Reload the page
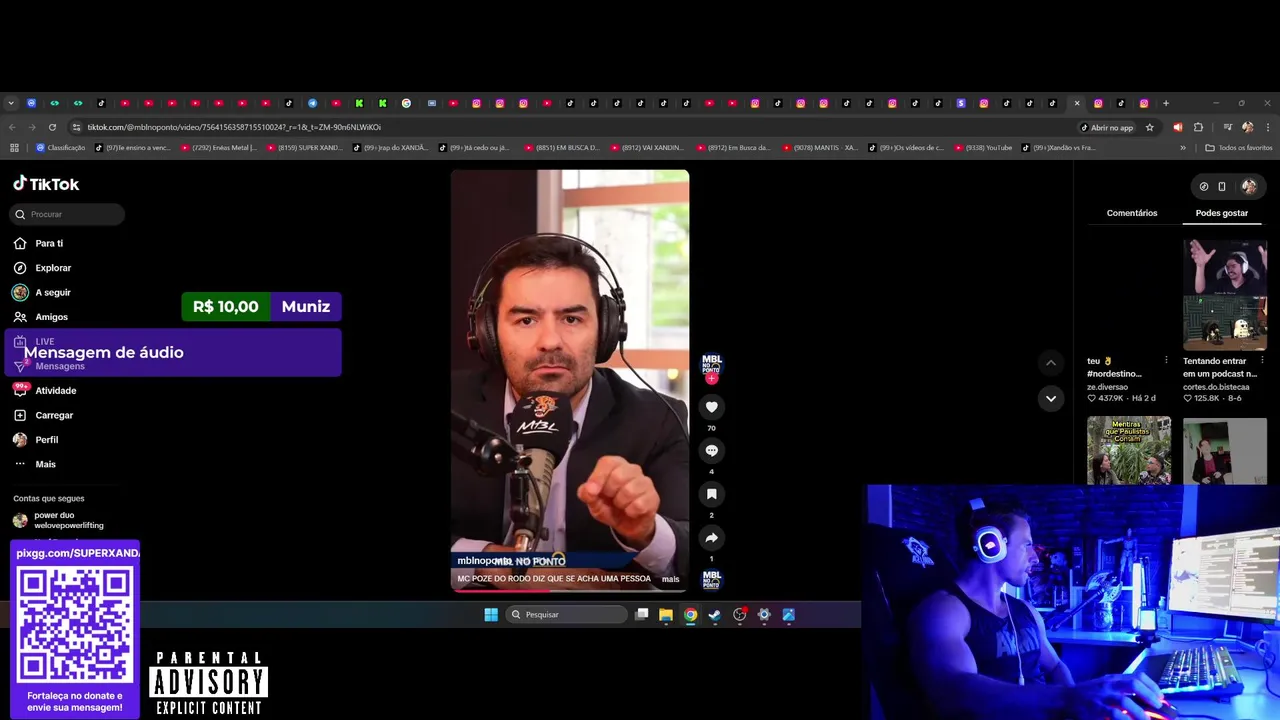The width and height of the screenshot is (1280, 720). coord(52,127)
